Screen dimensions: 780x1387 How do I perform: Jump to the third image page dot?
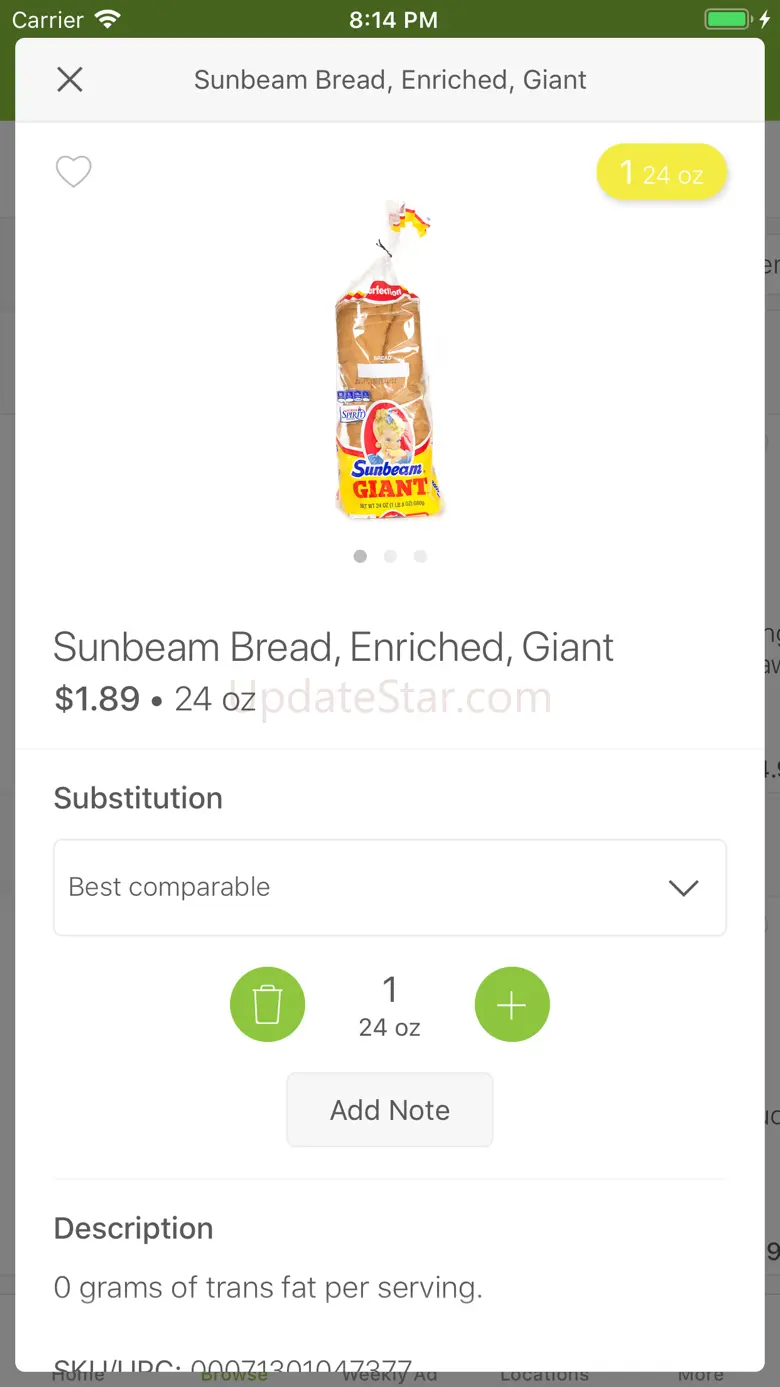[x=420, y=556]
